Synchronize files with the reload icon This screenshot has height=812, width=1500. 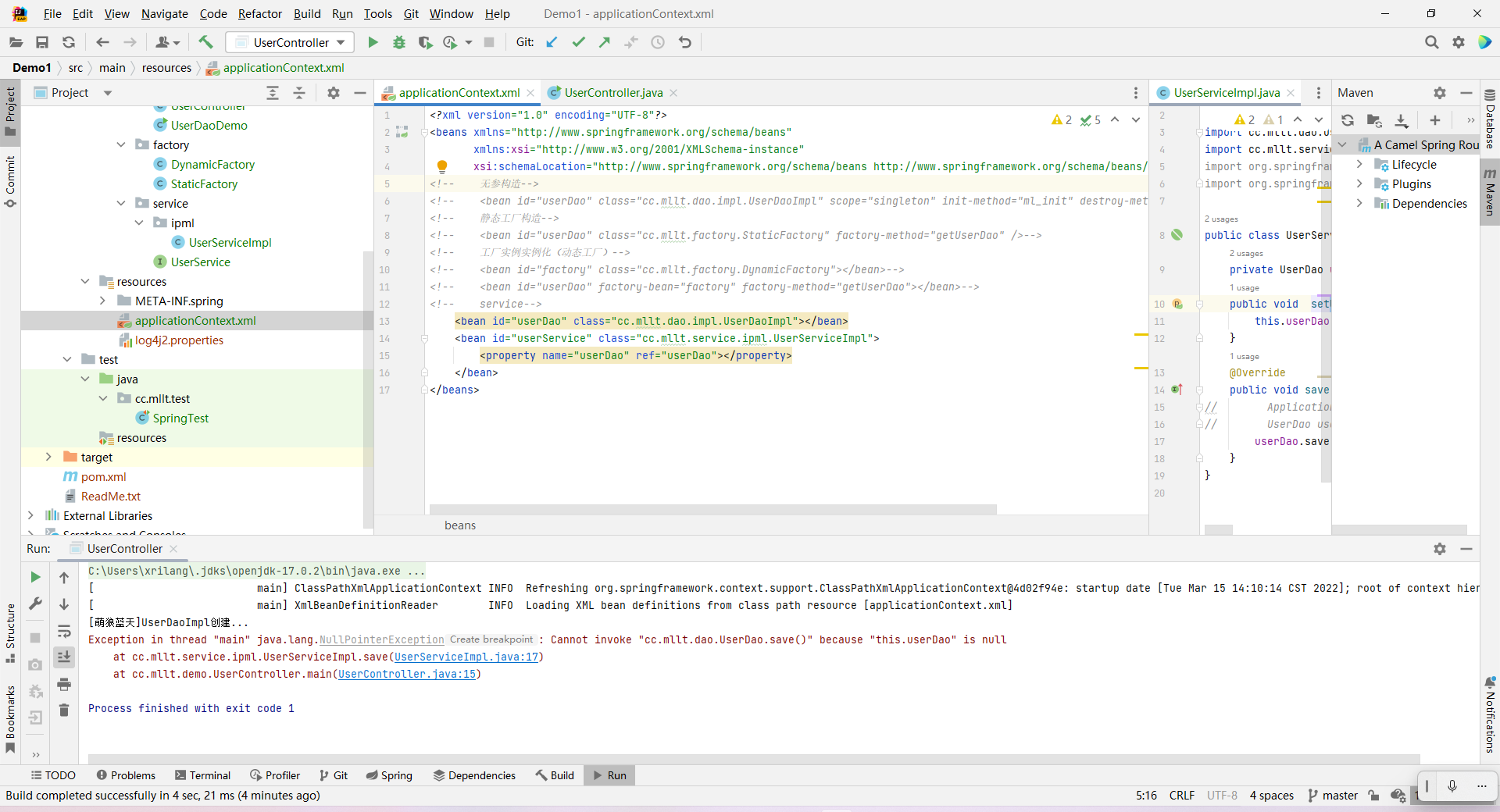tap(69, 42)
